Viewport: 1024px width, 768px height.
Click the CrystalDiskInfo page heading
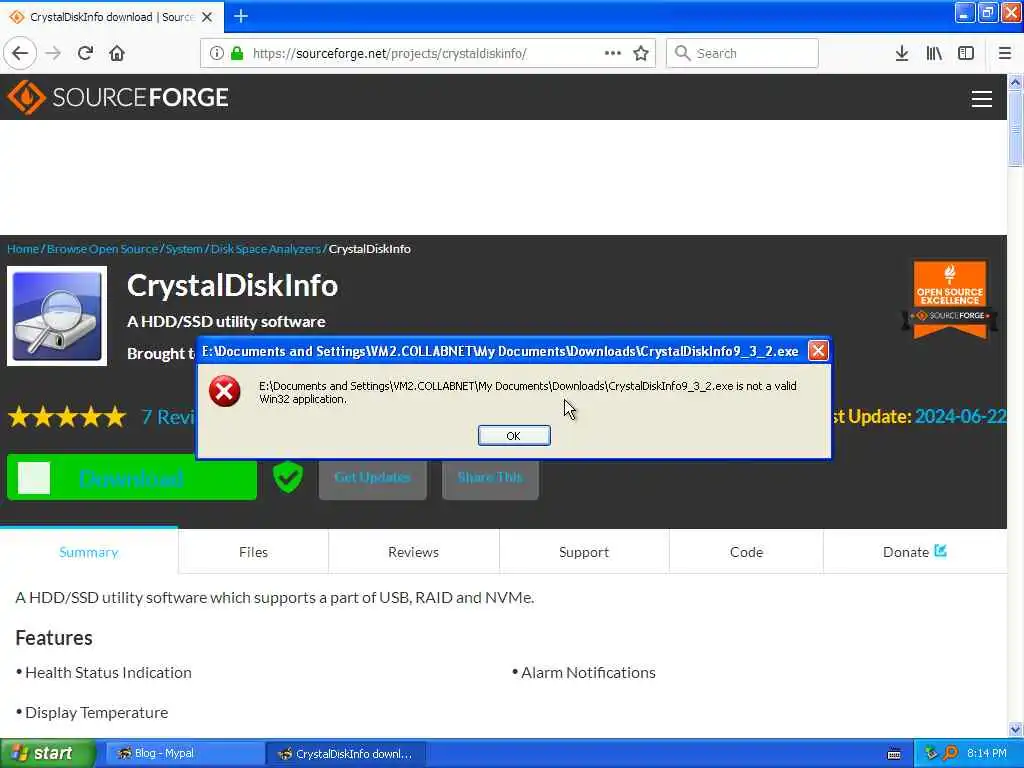[232, 285]
